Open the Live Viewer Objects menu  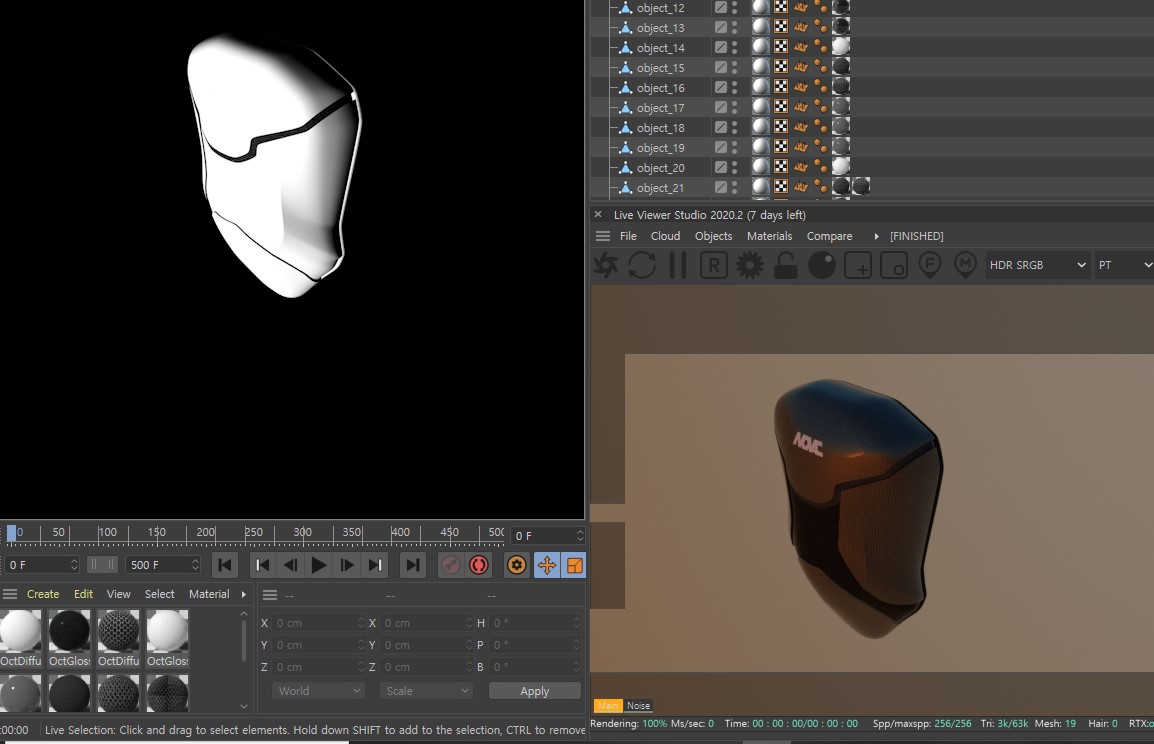pos(713,236)
